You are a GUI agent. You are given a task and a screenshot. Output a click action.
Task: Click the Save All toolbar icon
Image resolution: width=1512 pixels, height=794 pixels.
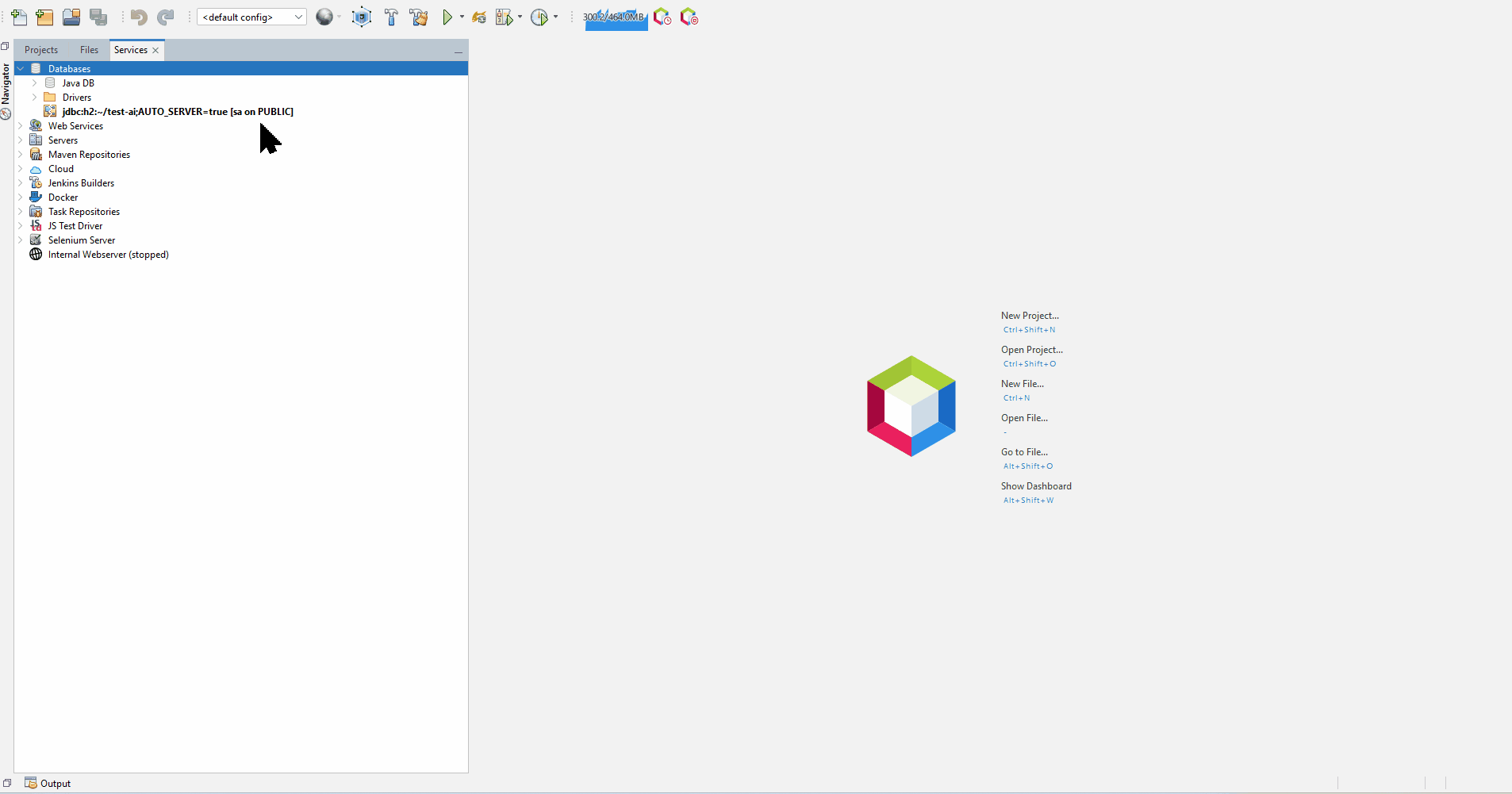pyautogui.click(x=98, y=17)
